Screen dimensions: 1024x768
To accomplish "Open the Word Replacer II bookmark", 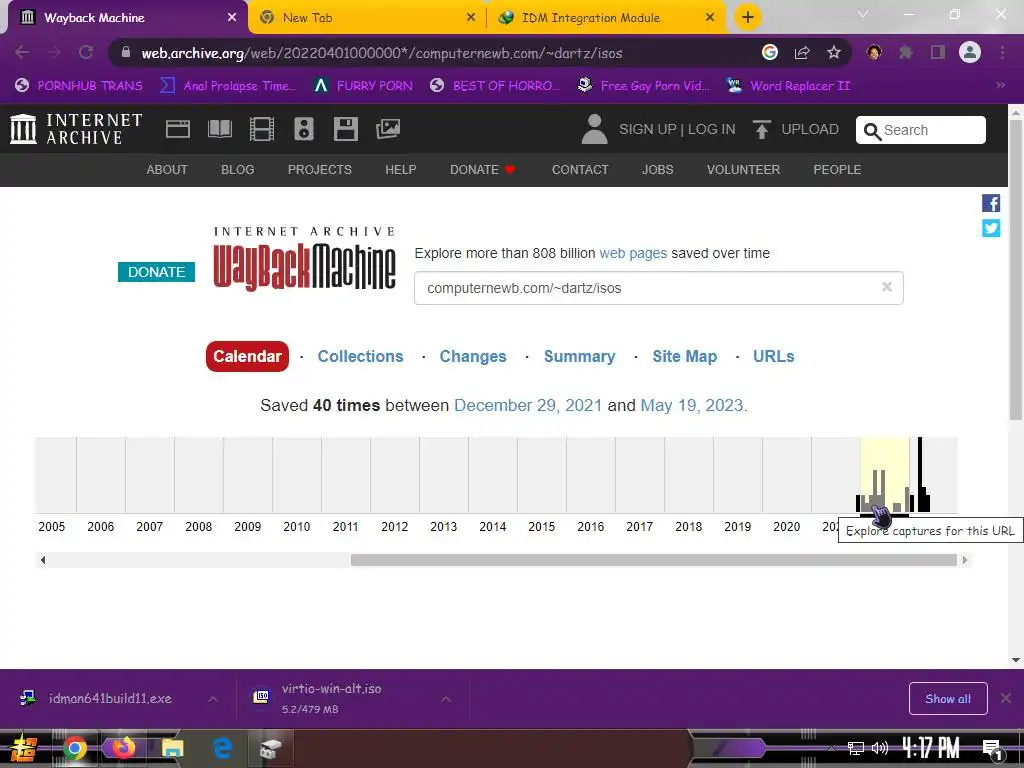I will [x=788, y=86].
